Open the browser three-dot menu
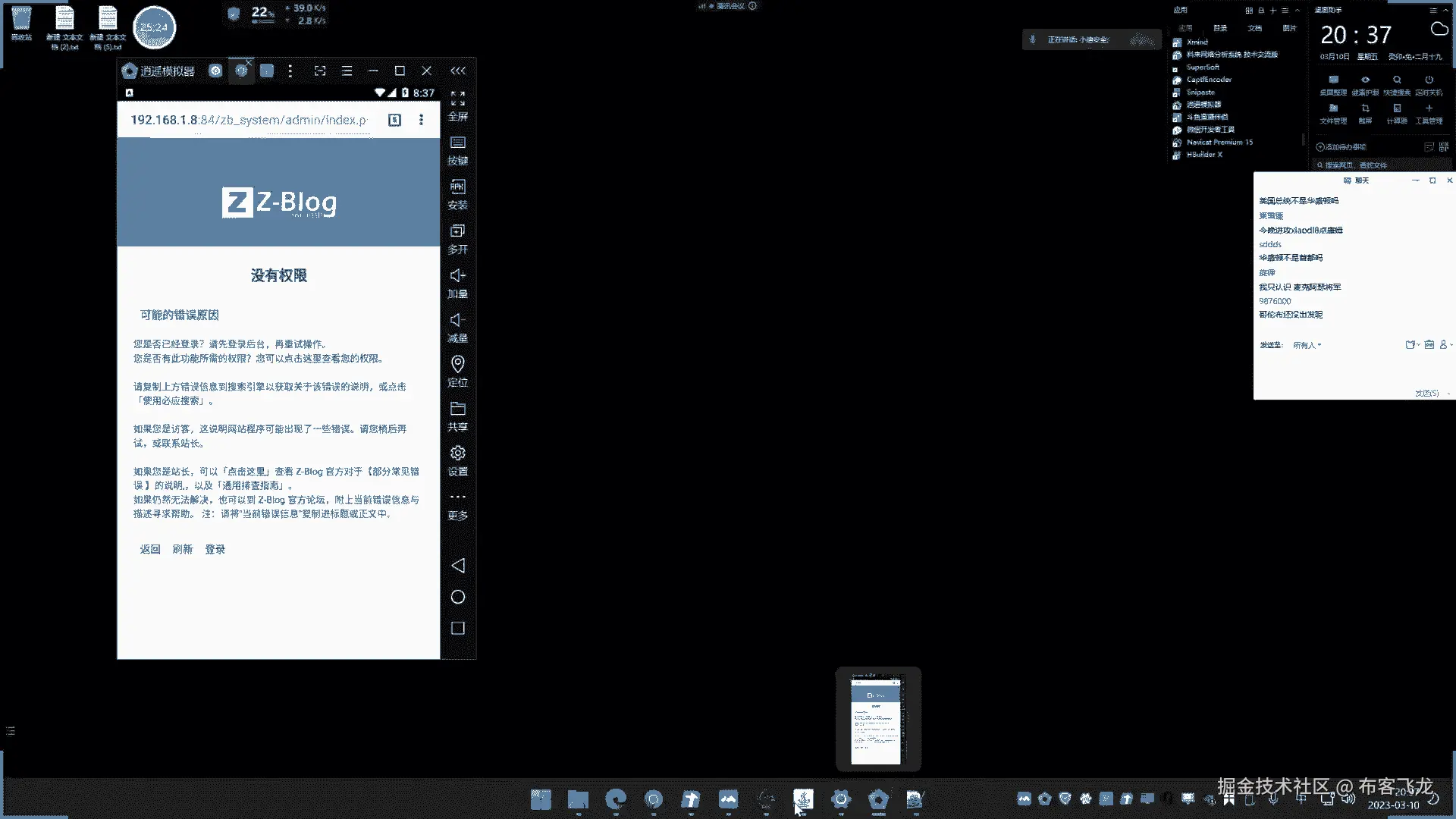The image size is (1456, 819). click(x=421, y=120)
